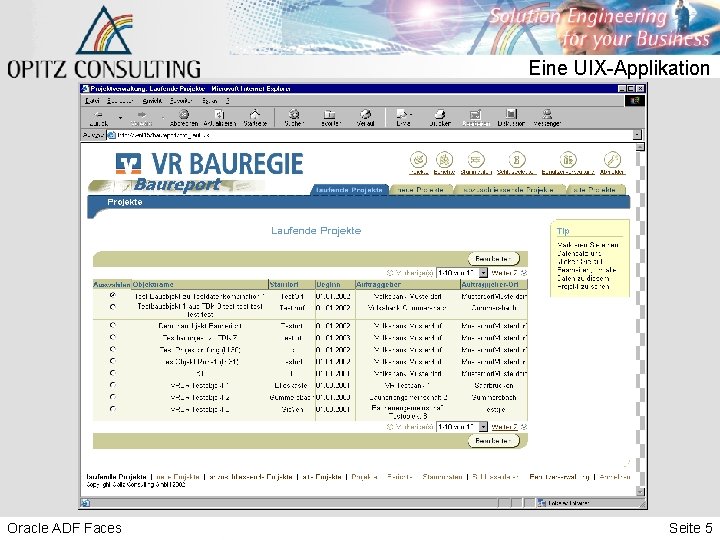The width and height of the screenshot is (720, 540).
Task: Click the footer link Abmelden
Action: (615, 477)
